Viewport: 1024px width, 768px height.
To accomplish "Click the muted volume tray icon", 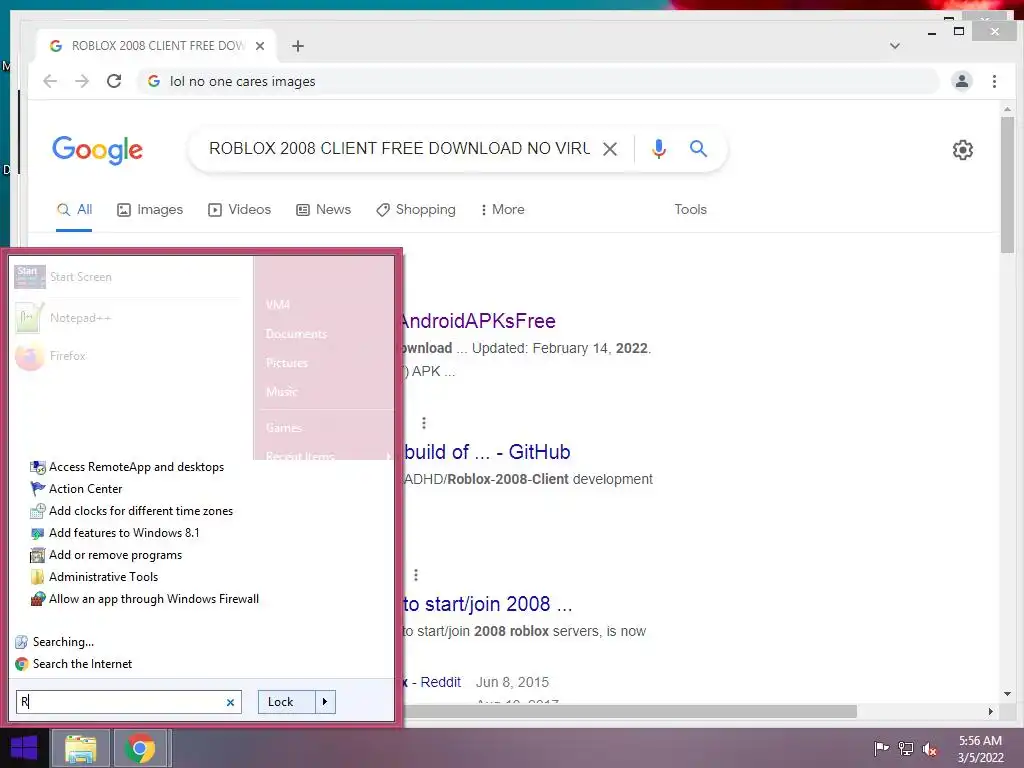I will click(930, 749).
